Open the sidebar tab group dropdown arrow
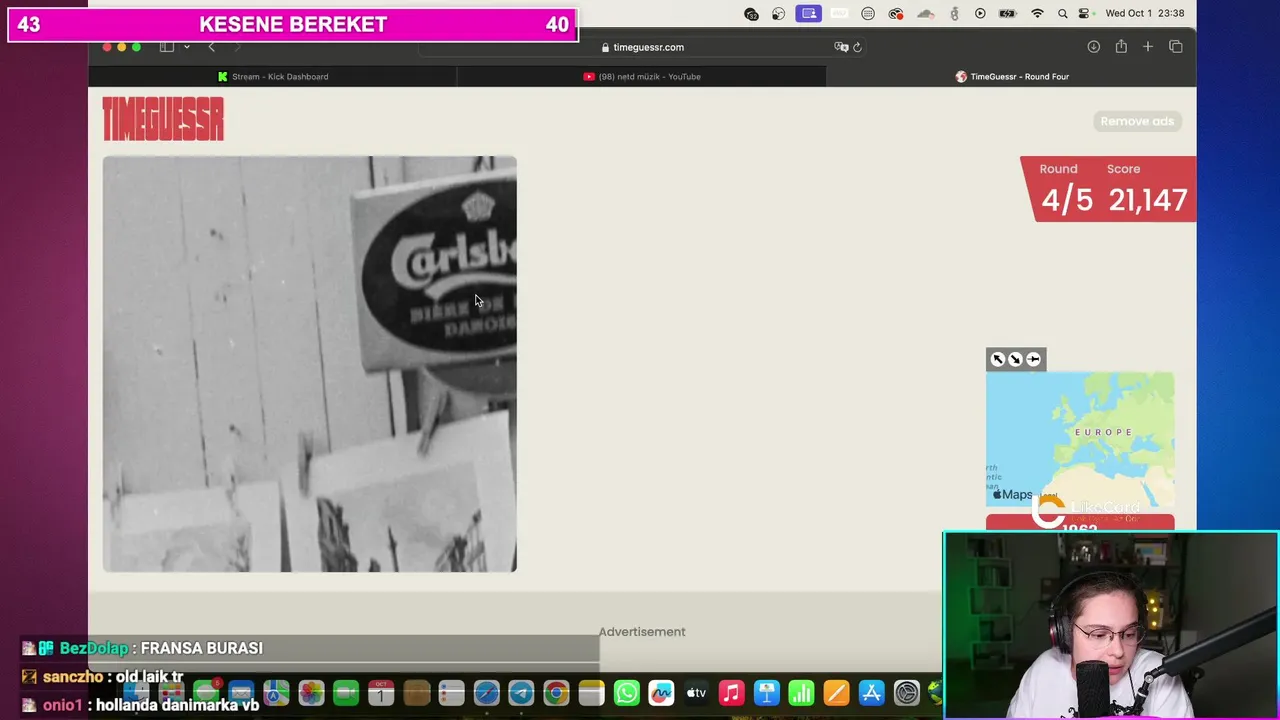Viewport: 1280px width, 720px height. [x=186, y=47]
